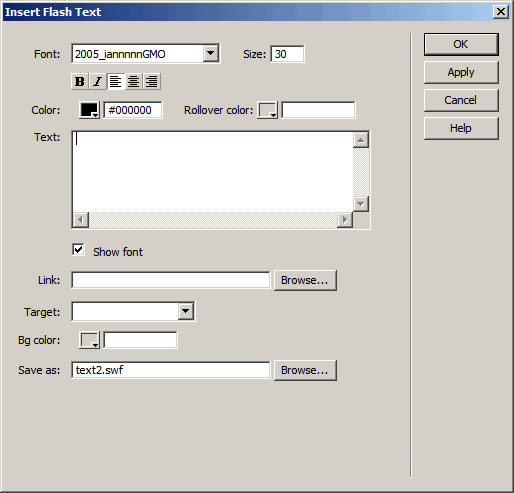
Task: Select right text alignment icon
Action: click(152, 81)
